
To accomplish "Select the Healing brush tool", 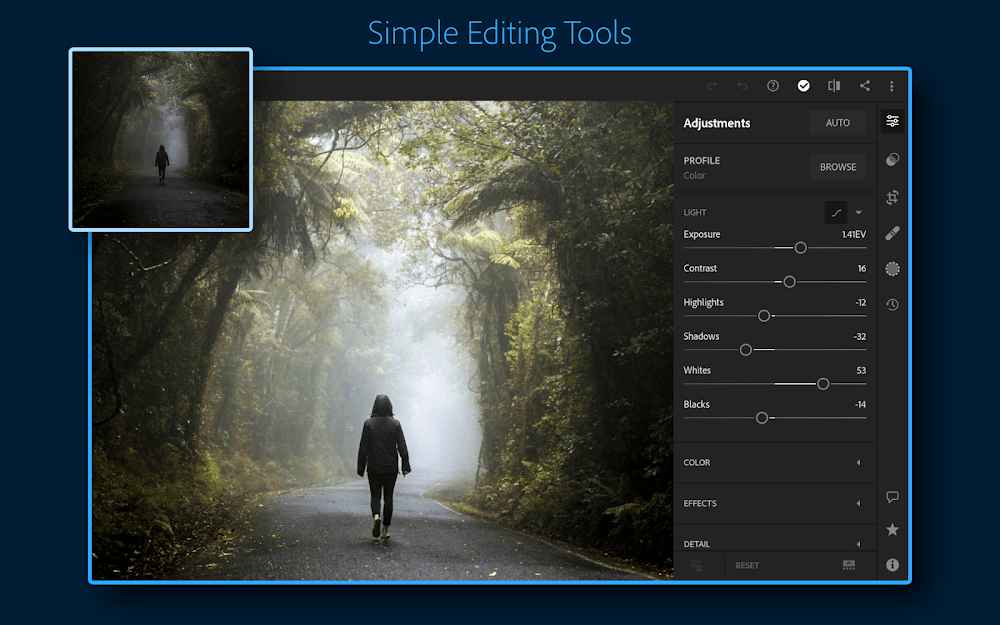I will coord(891,232).
